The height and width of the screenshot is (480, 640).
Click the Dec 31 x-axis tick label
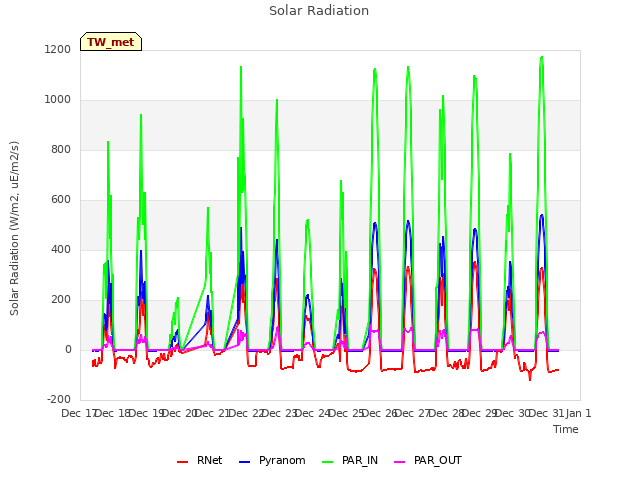546,413
